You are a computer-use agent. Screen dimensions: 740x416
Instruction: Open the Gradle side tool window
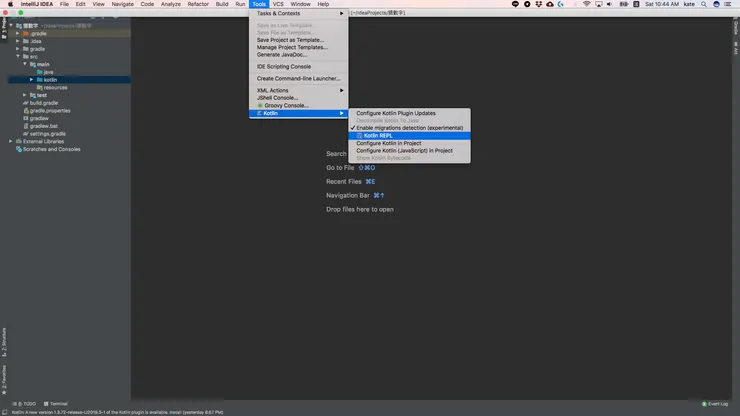click(736, 27)
